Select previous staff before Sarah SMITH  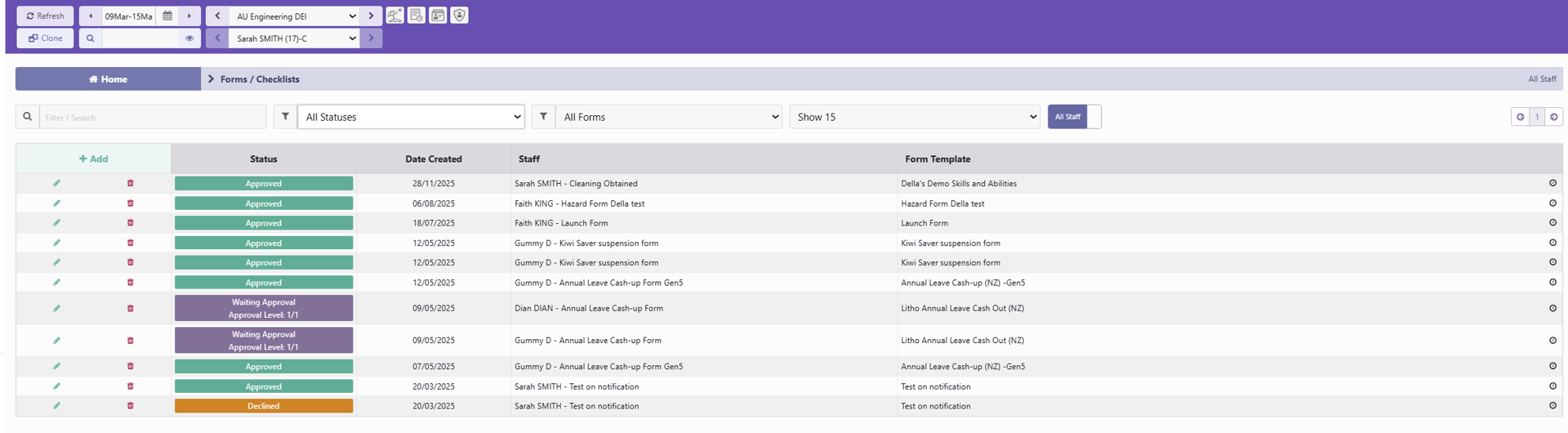click(217, 38)
